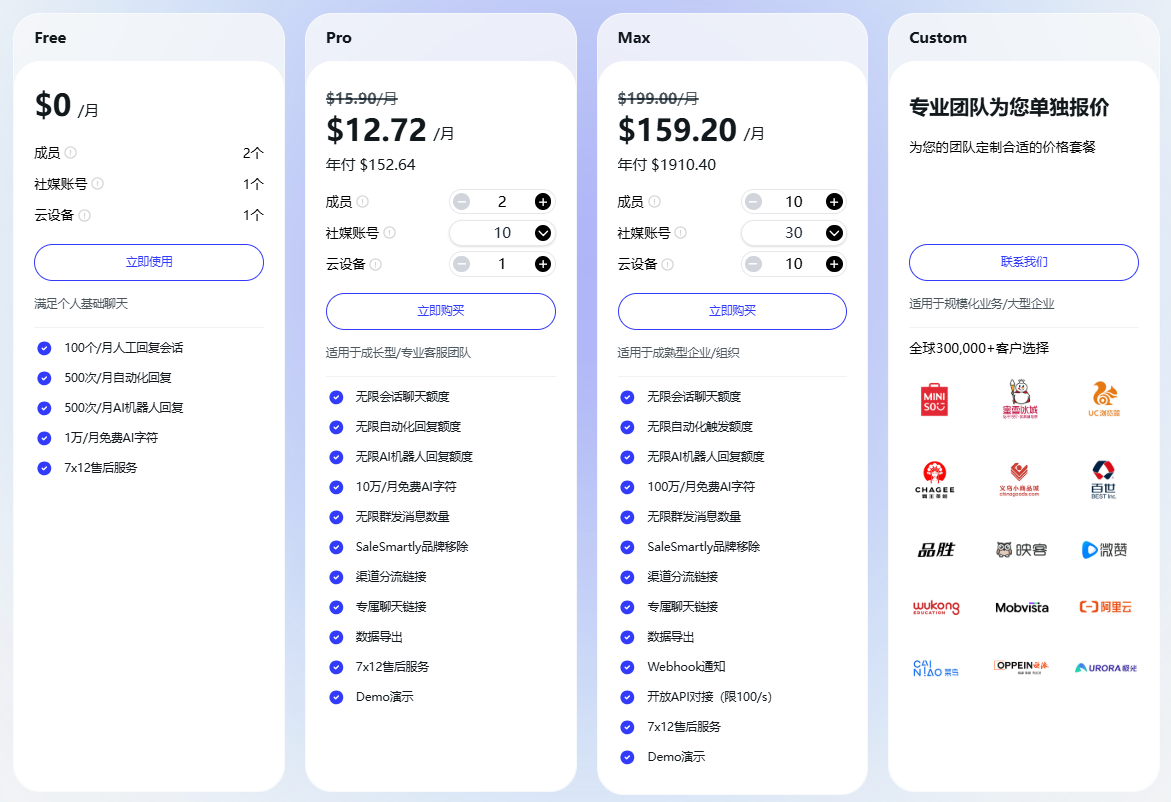This screenshot has width=1171, height=802.
Task: Decrease 成员 count in Max plan
Action: (753, 202)
